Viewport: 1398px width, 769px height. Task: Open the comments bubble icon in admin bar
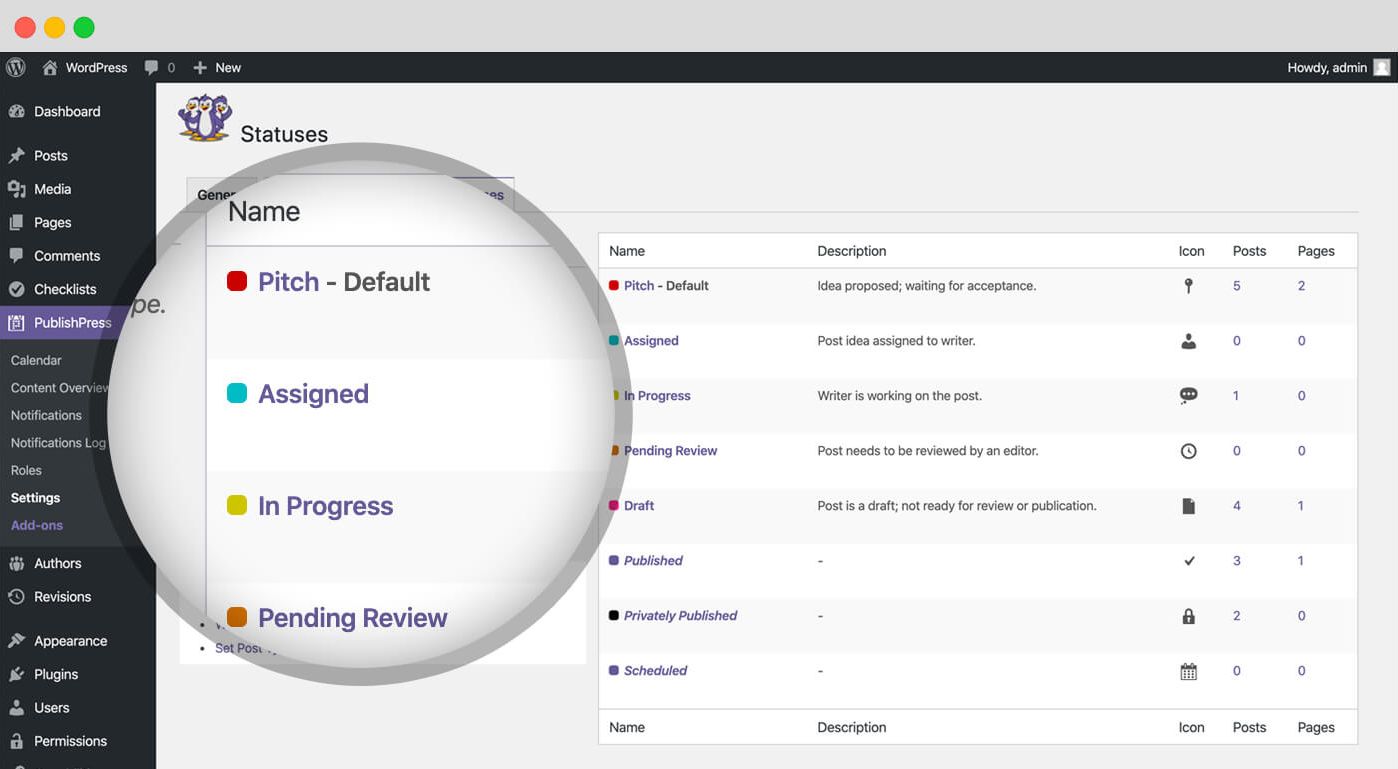(x=151, y=68)
